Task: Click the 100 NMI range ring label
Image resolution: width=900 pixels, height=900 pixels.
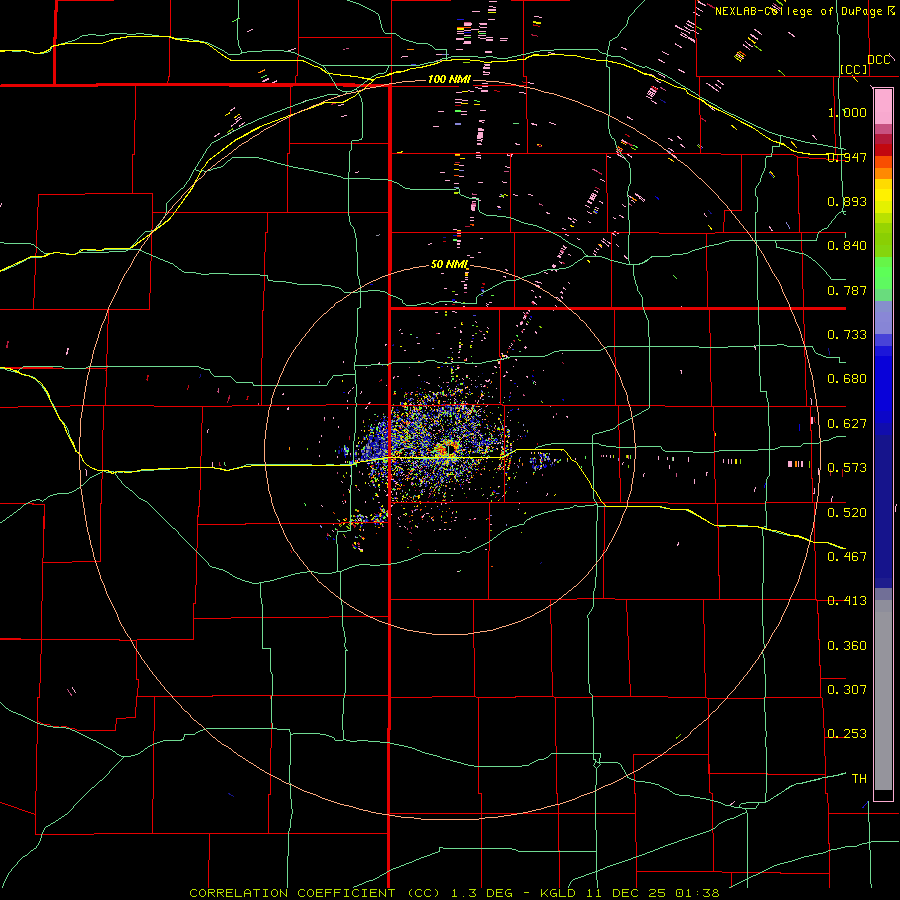Action: (449, 79)
